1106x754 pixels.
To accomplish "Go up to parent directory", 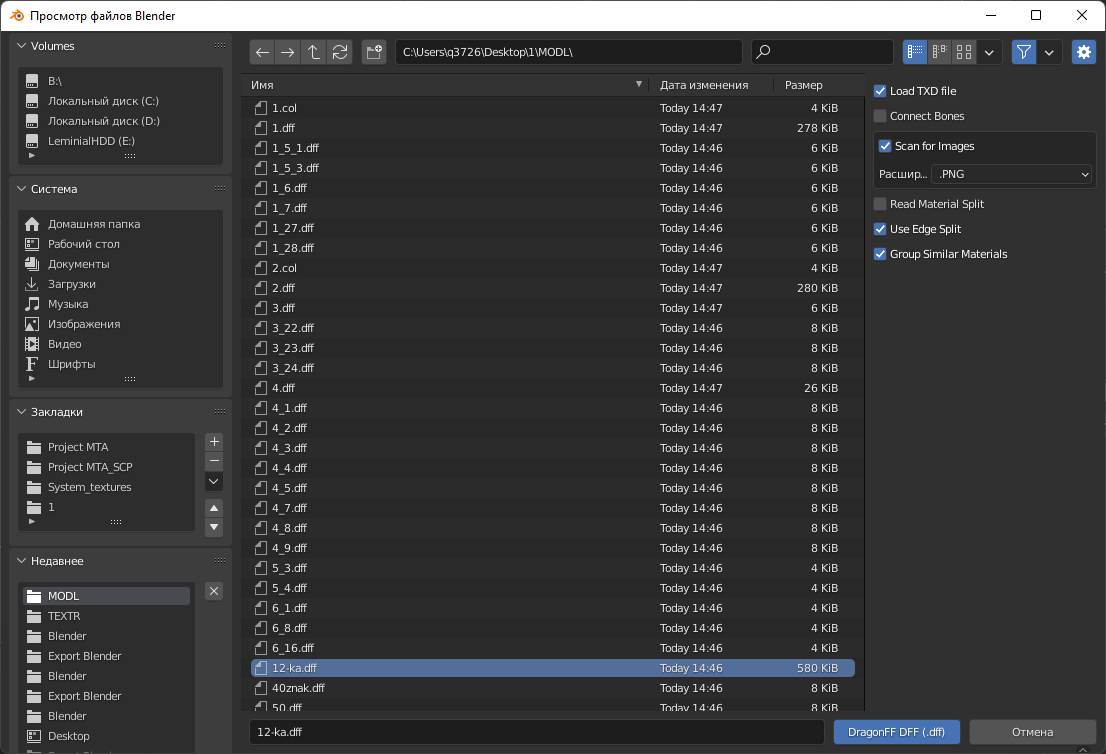I will pyautogui.click(x=314, y=52).
